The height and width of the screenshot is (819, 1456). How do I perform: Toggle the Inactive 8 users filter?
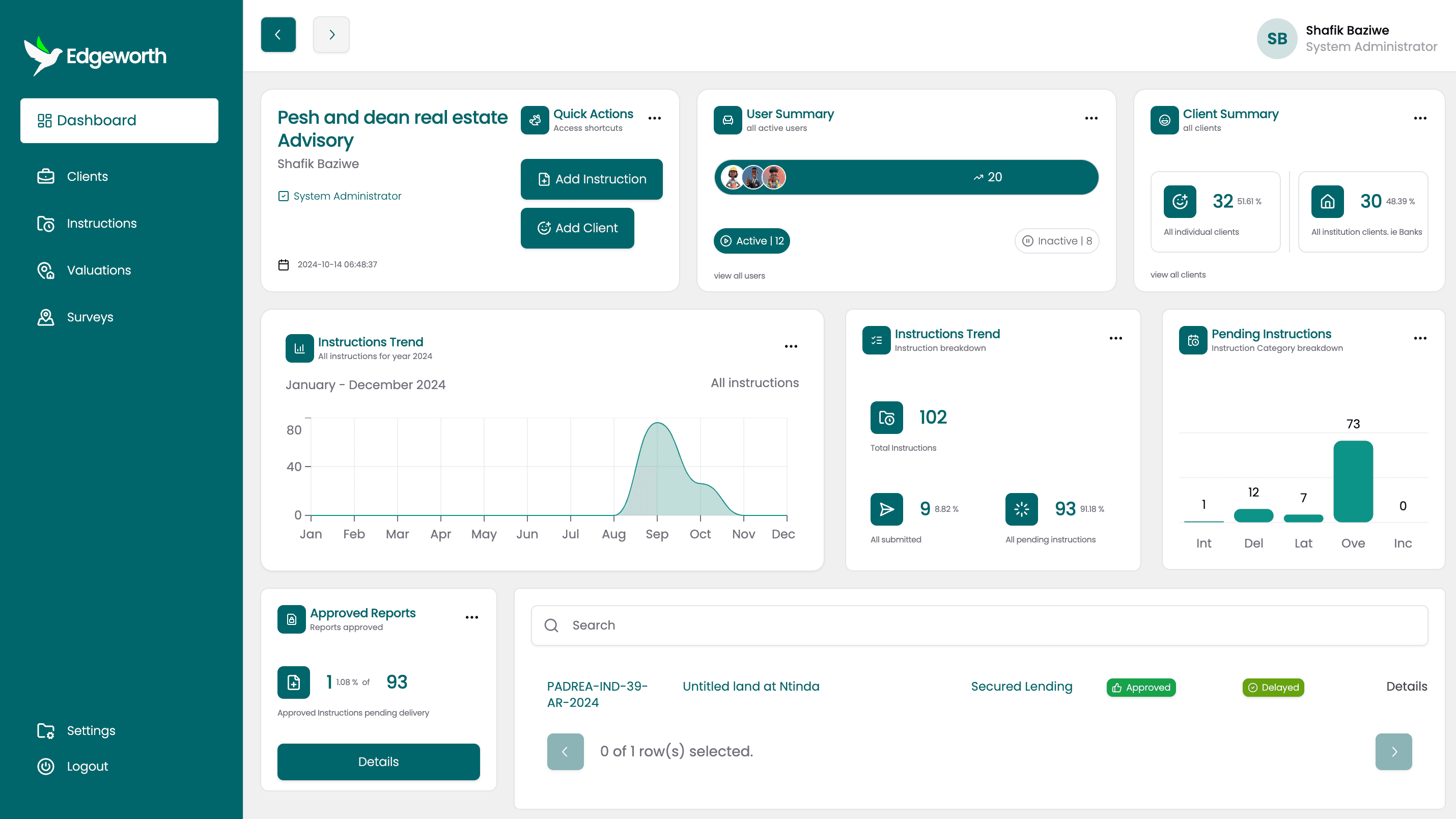1057,241
